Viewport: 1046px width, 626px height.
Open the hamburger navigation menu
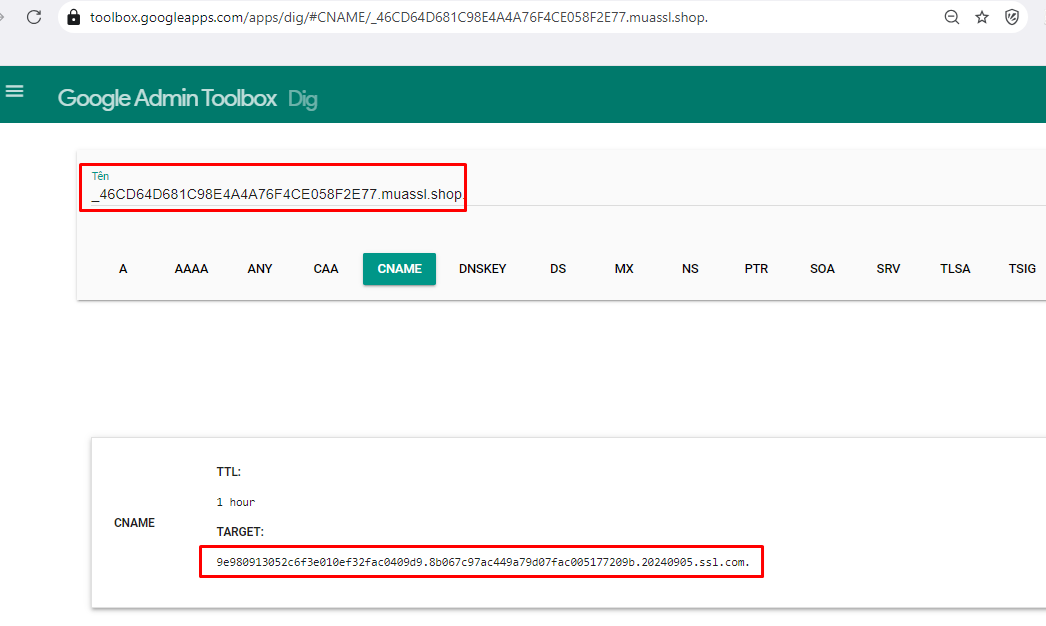click(14, 92)
